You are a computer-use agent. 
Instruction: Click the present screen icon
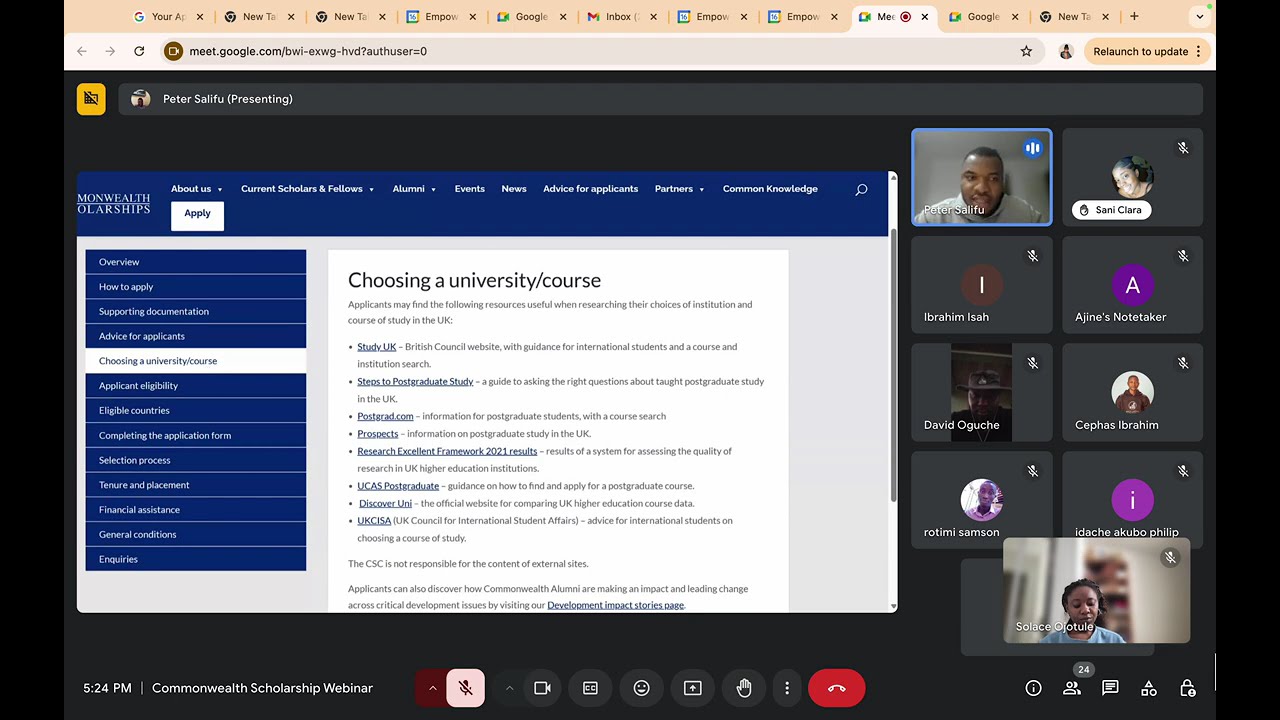tap(692, 688)
